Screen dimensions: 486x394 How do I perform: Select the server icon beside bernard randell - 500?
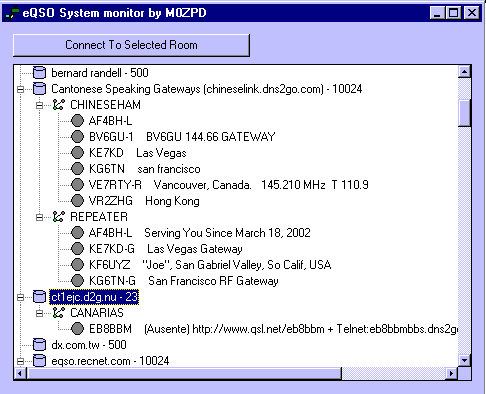[39, 73]
